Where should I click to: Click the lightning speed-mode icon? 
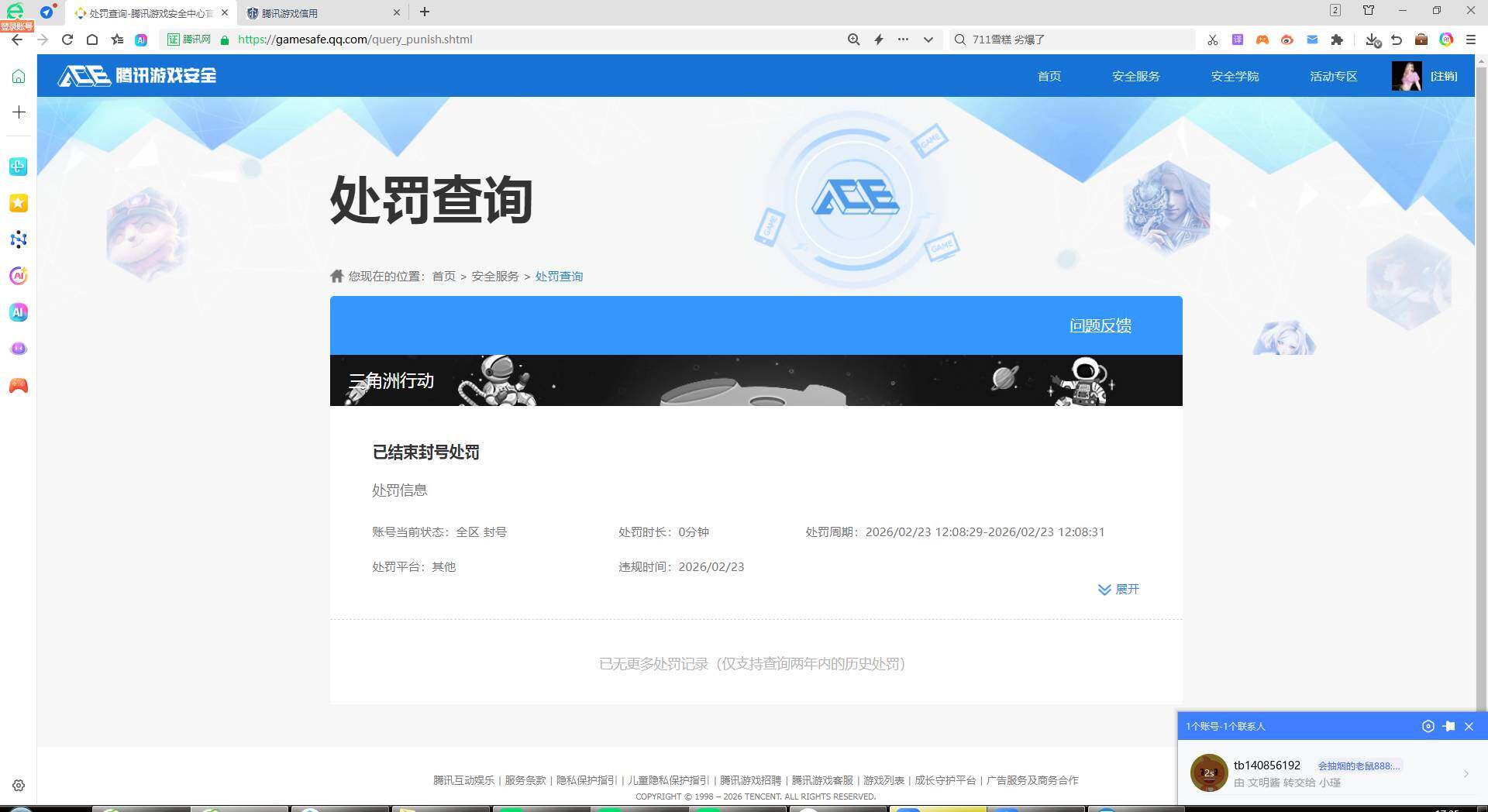pyautogui.click(x=879, y=40)
